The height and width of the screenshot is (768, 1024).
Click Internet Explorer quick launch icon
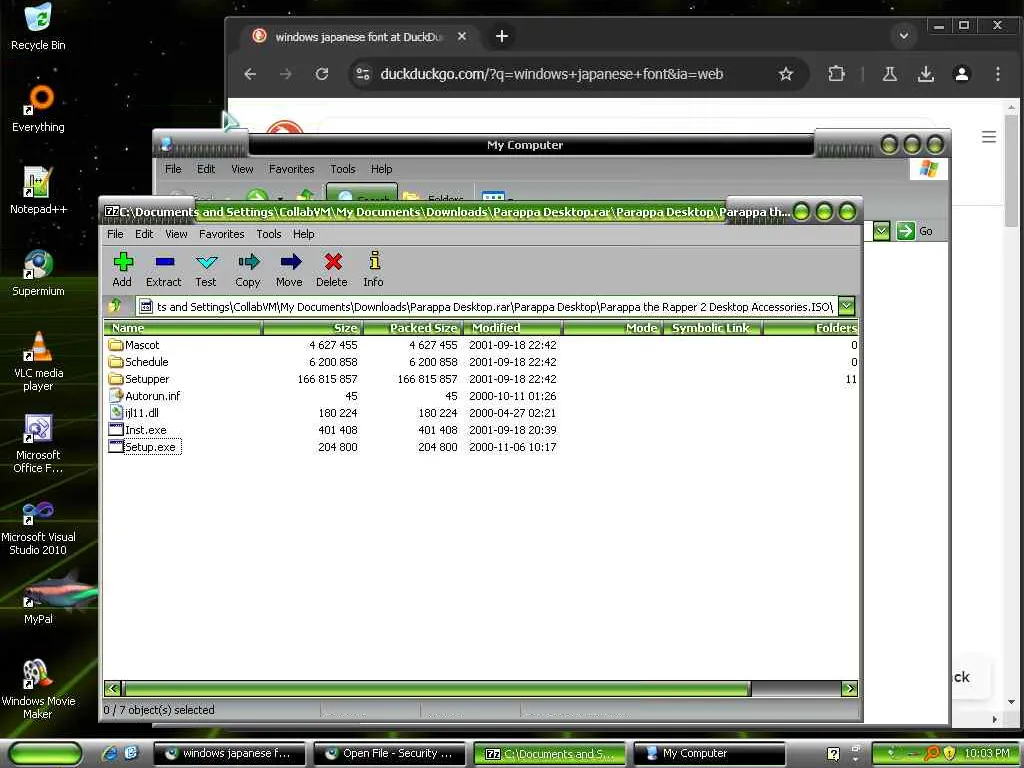pyautogui.click(x=109, y=753)
